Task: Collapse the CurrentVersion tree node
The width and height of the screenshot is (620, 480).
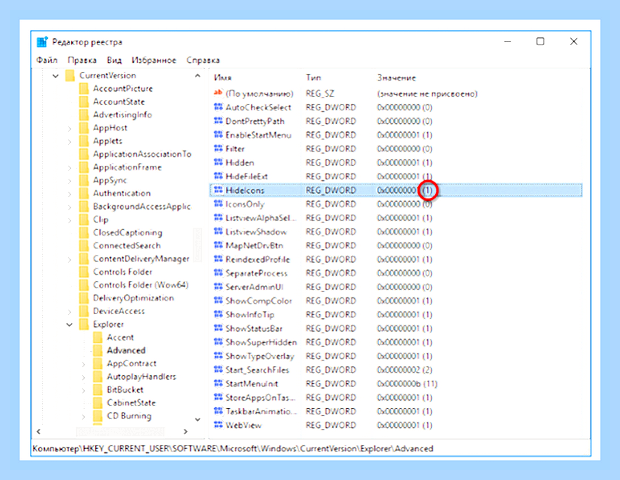Action: point(56,76)
